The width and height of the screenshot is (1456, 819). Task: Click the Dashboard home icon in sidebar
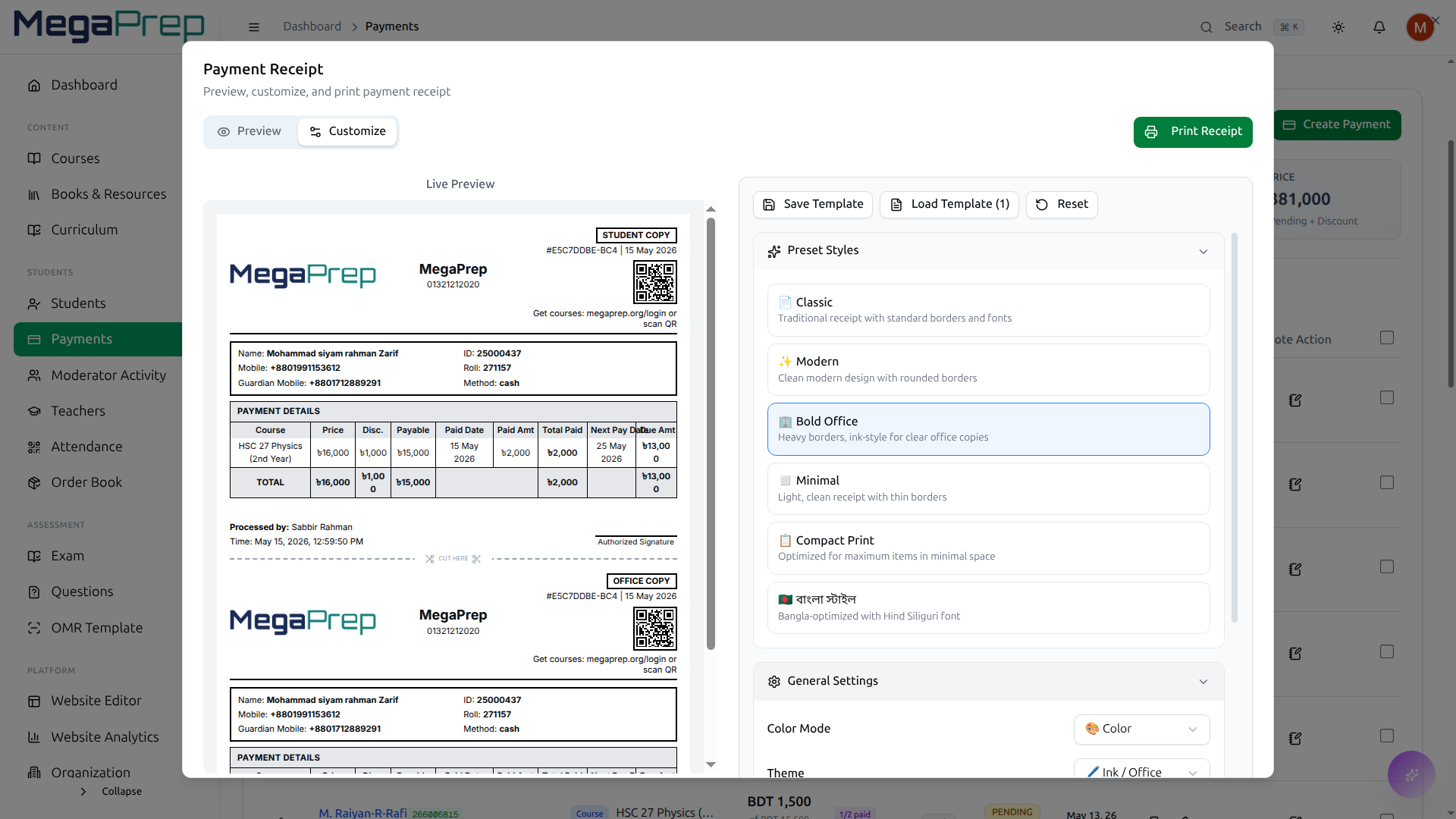coord(34,86)
